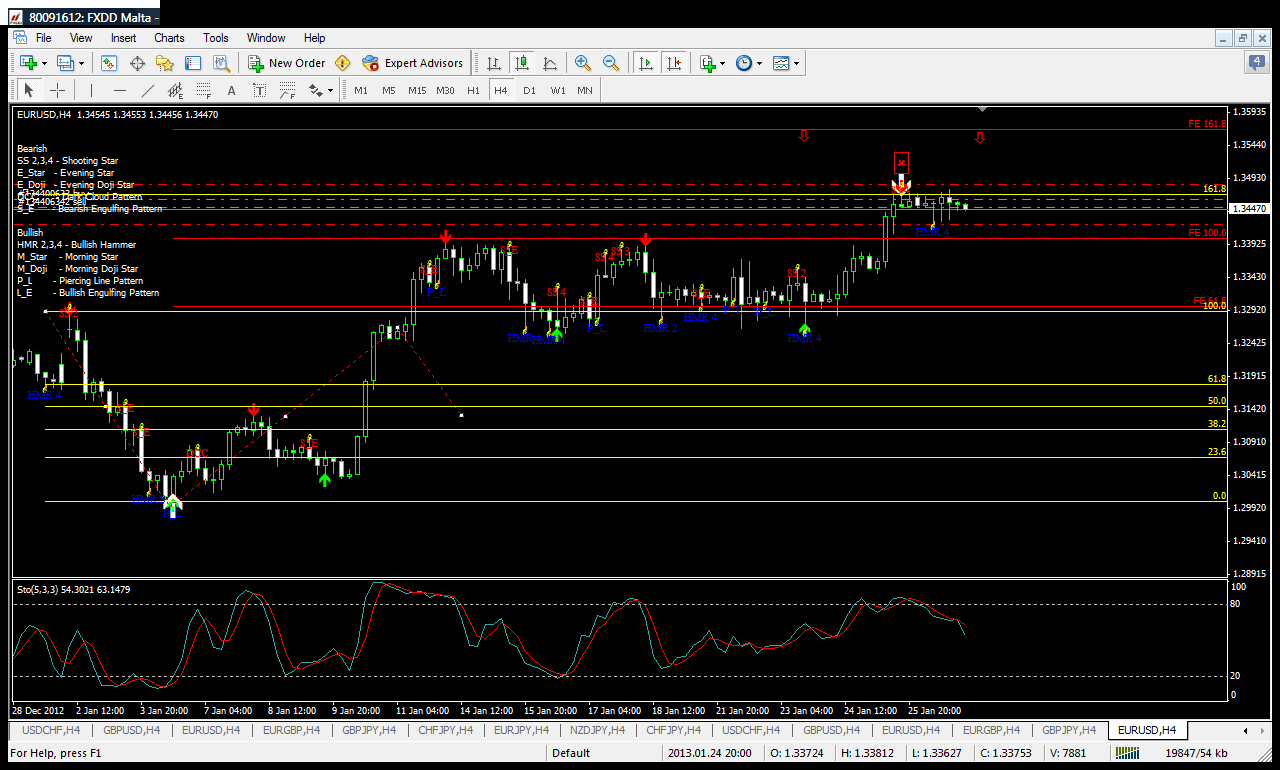
Task: Click the Sto(5,3,3) indicator label
Action: coord(73,590)
